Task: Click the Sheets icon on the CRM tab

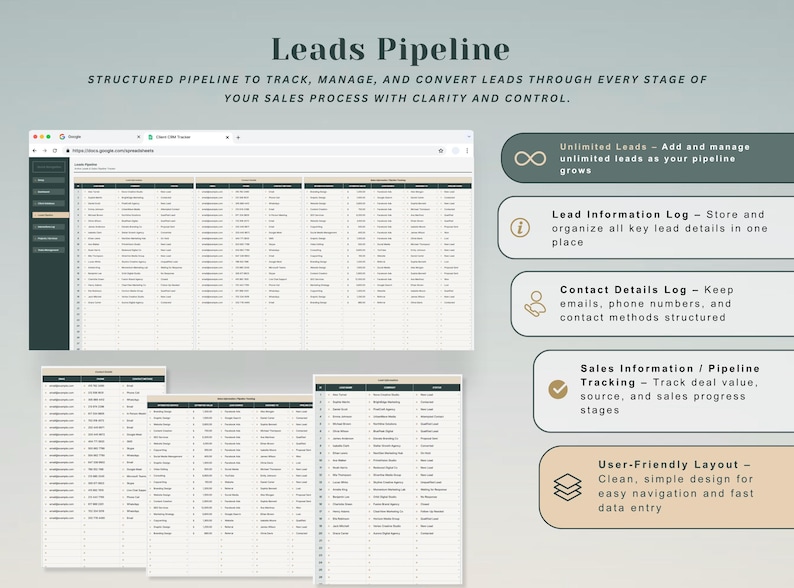Action: 150,137
